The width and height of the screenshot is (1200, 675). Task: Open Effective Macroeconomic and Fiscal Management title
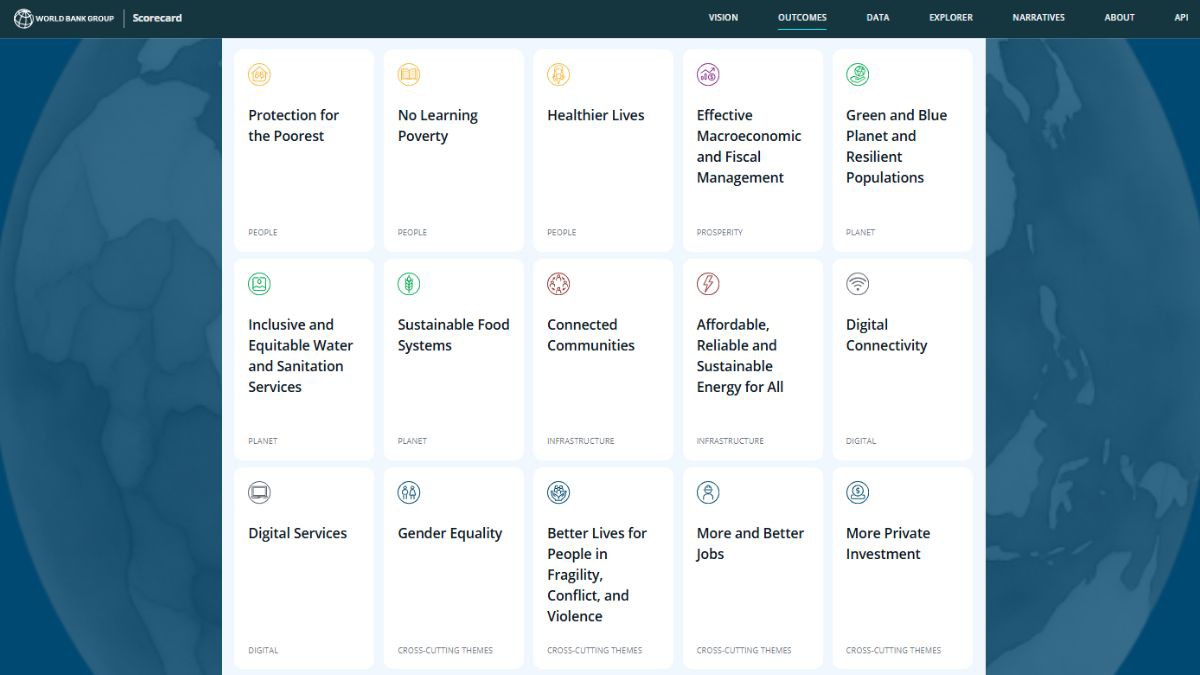(x=749, y=147)
